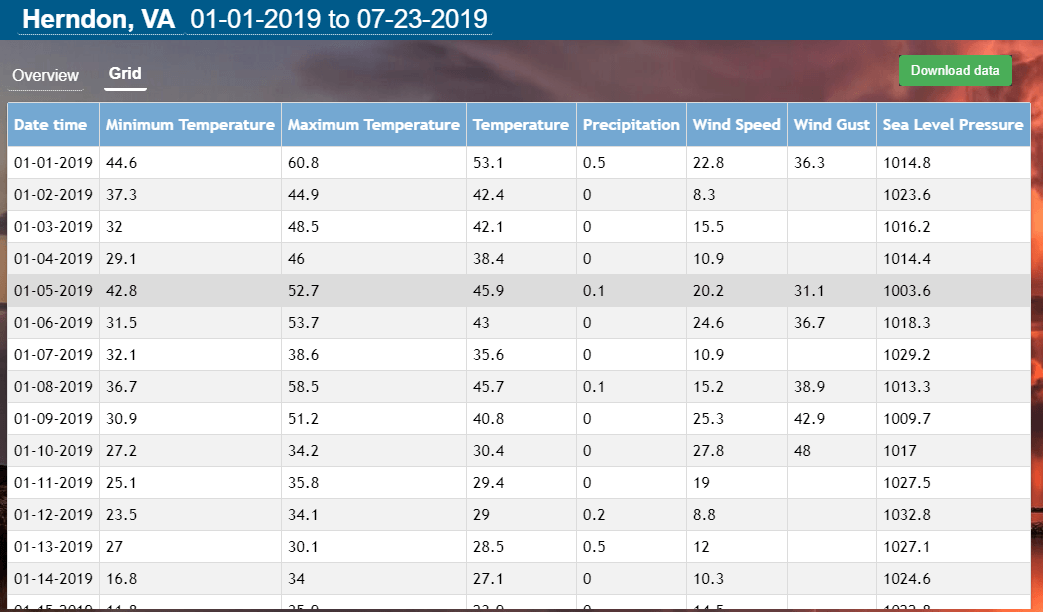Sort the Temperature column

coord(521,124)
